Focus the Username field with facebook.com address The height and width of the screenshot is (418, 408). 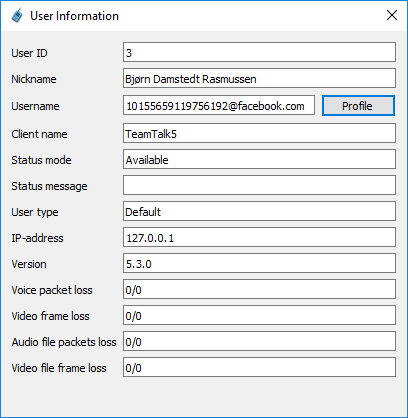coord(219,105)
